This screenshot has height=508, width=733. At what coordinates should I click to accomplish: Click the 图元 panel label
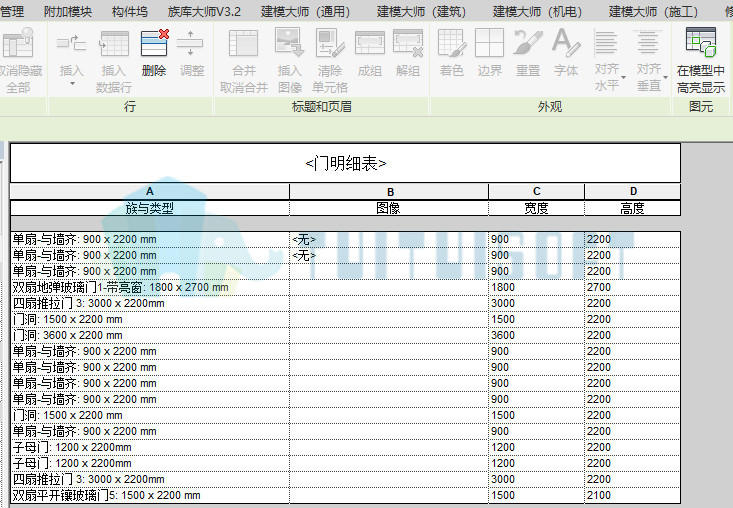[701, 107]
